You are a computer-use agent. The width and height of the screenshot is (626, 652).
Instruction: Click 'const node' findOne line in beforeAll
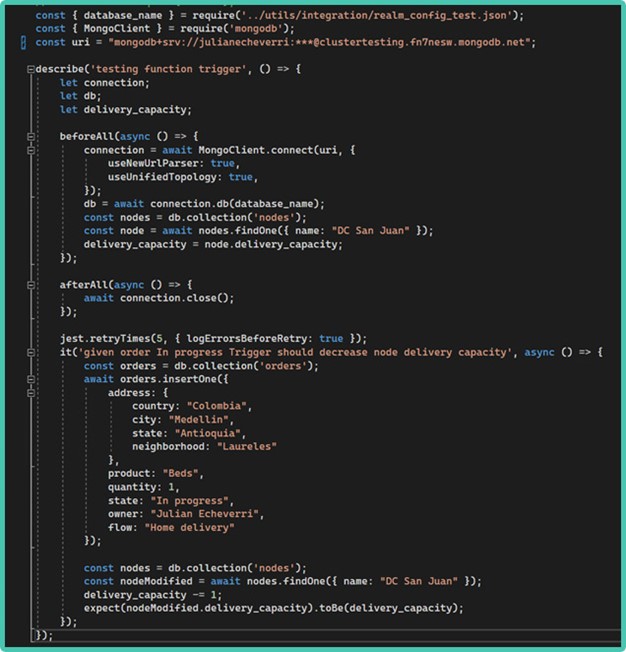tap(258, 231)
